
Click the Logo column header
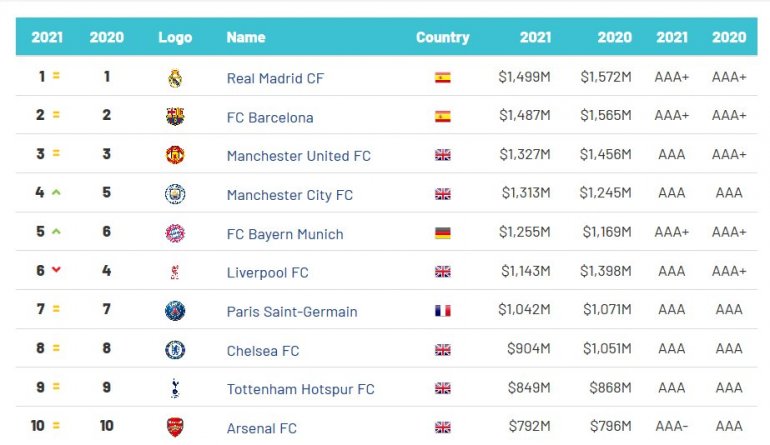click(x=175, y=37)
